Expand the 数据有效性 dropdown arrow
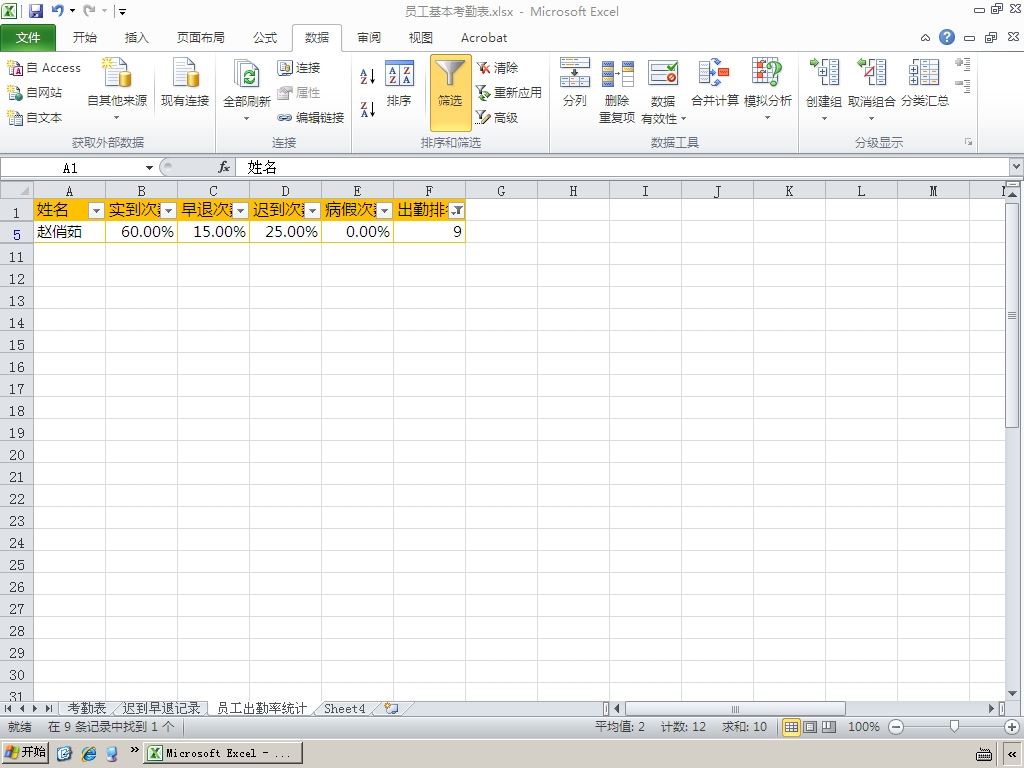The height and width of the screenshot is (768, 1024). pyautogui.click(x=683, y=119)
